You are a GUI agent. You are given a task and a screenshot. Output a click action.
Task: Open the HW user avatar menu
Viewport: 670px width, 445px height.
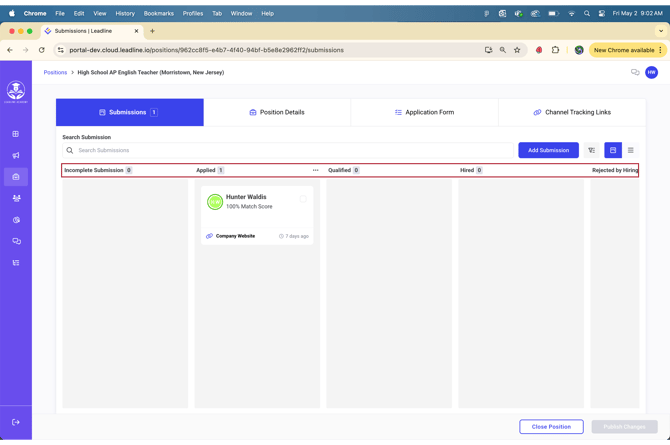tap(652, 72)
